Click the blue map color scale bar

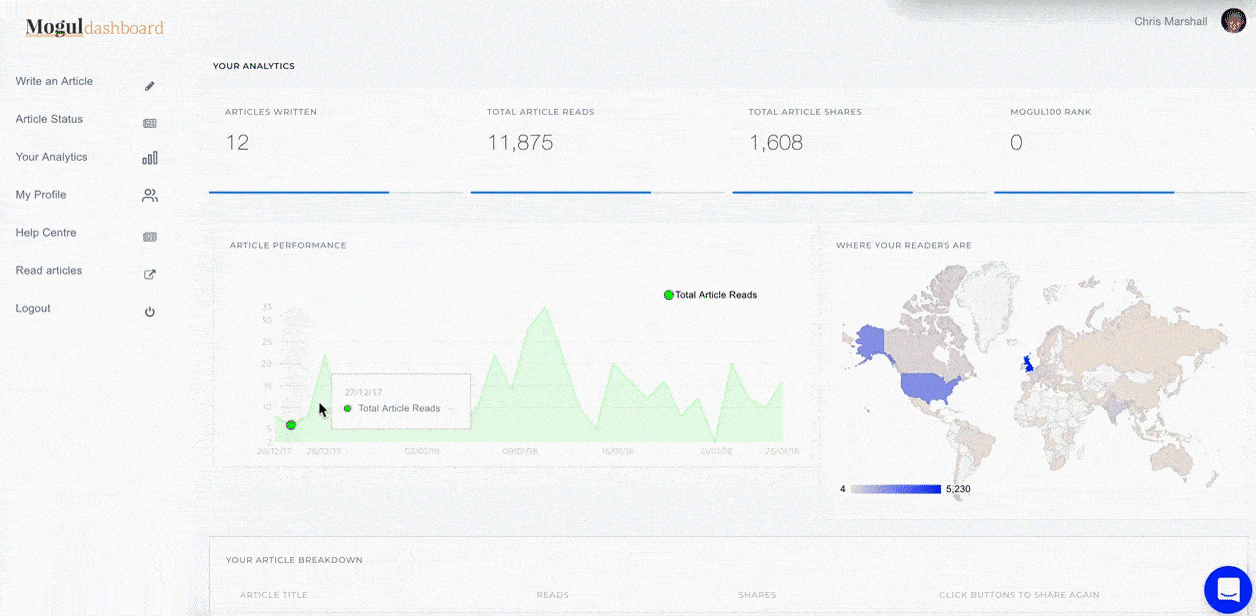pyautogui.click(x=896, y=489)
